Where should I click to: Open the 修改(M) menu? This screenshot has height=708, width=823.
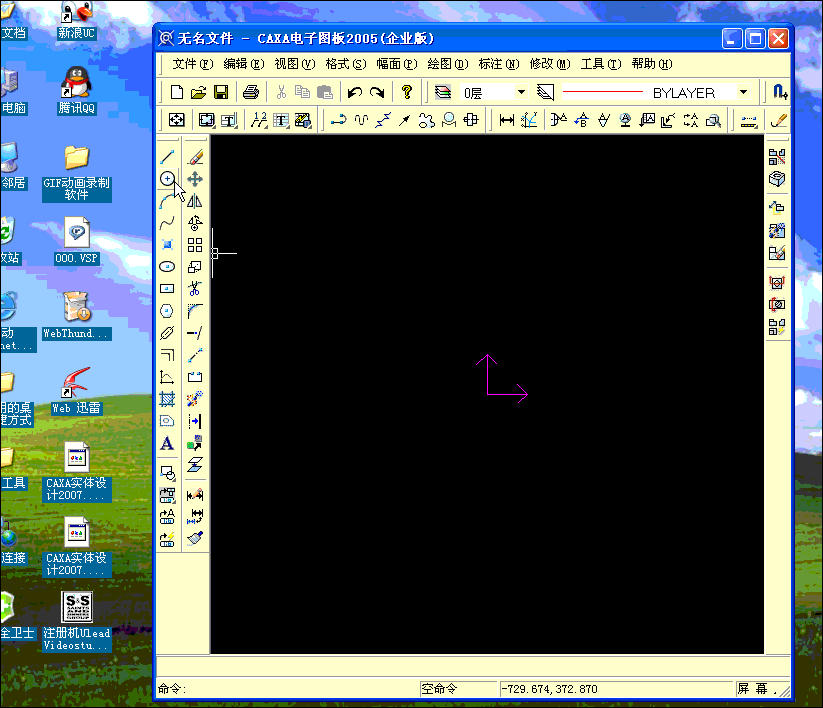click(x=550, y=64)
